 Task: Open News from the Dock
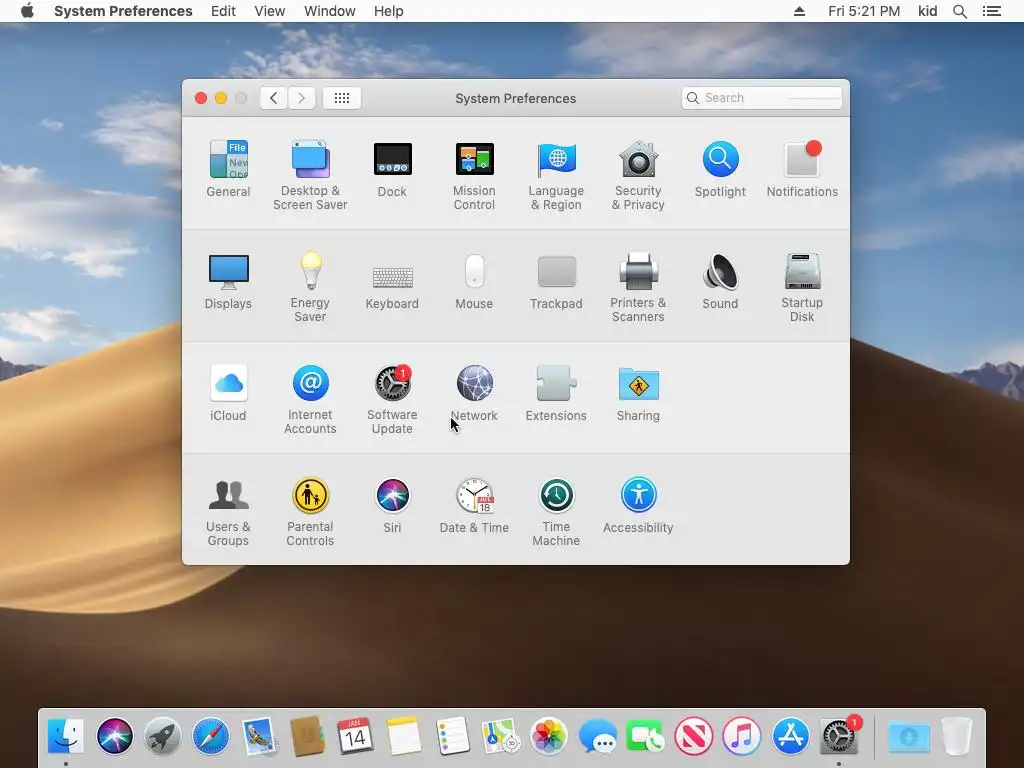[694, 737]
